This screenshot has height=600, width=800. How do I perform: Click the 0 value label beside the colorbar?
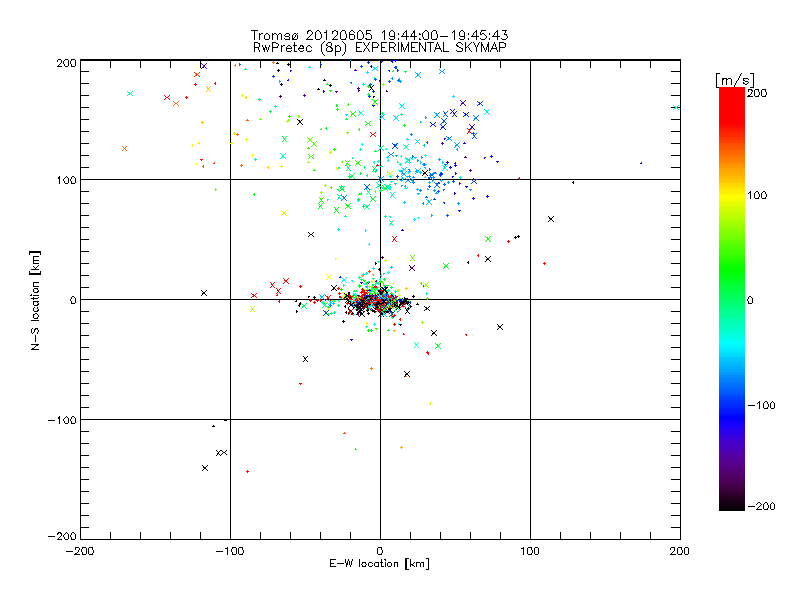(x=750, y=300)
